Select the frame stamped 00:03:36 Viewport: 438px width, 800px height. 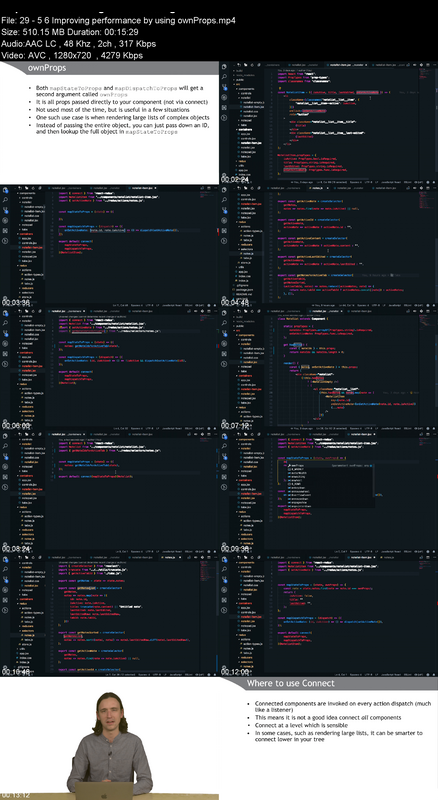click(x=109, y=246)
